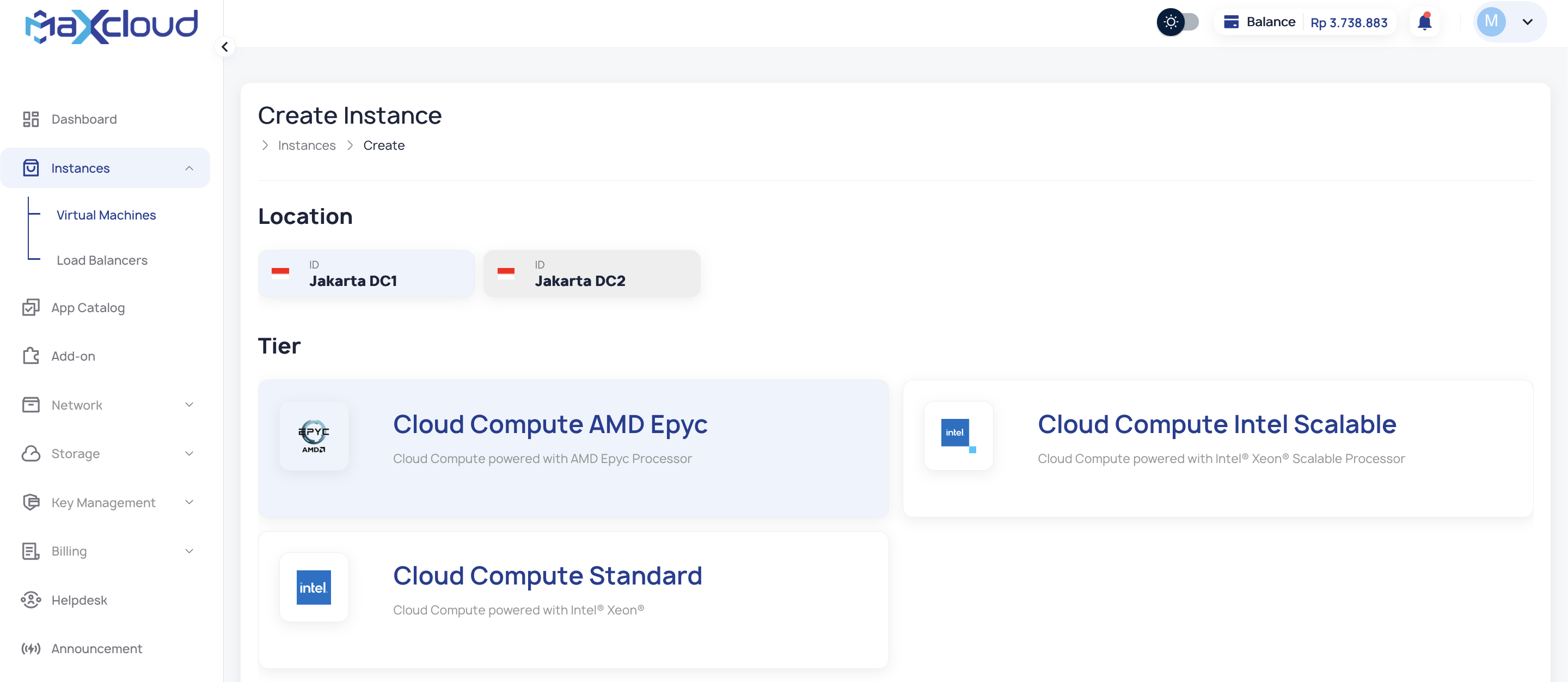The height and width of the screenshot is (682, 1568).
Task: Click the notification bell icon
Action: 1424,22
